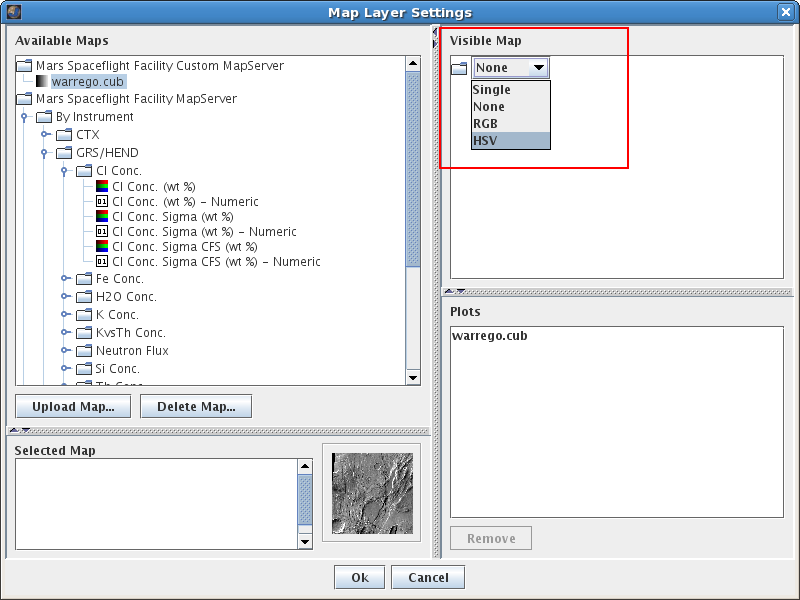Click the Cl Conc. (wt %) color icon
Image resolution: width=800 pixels, height=600 pixels.
click(102, 186)
